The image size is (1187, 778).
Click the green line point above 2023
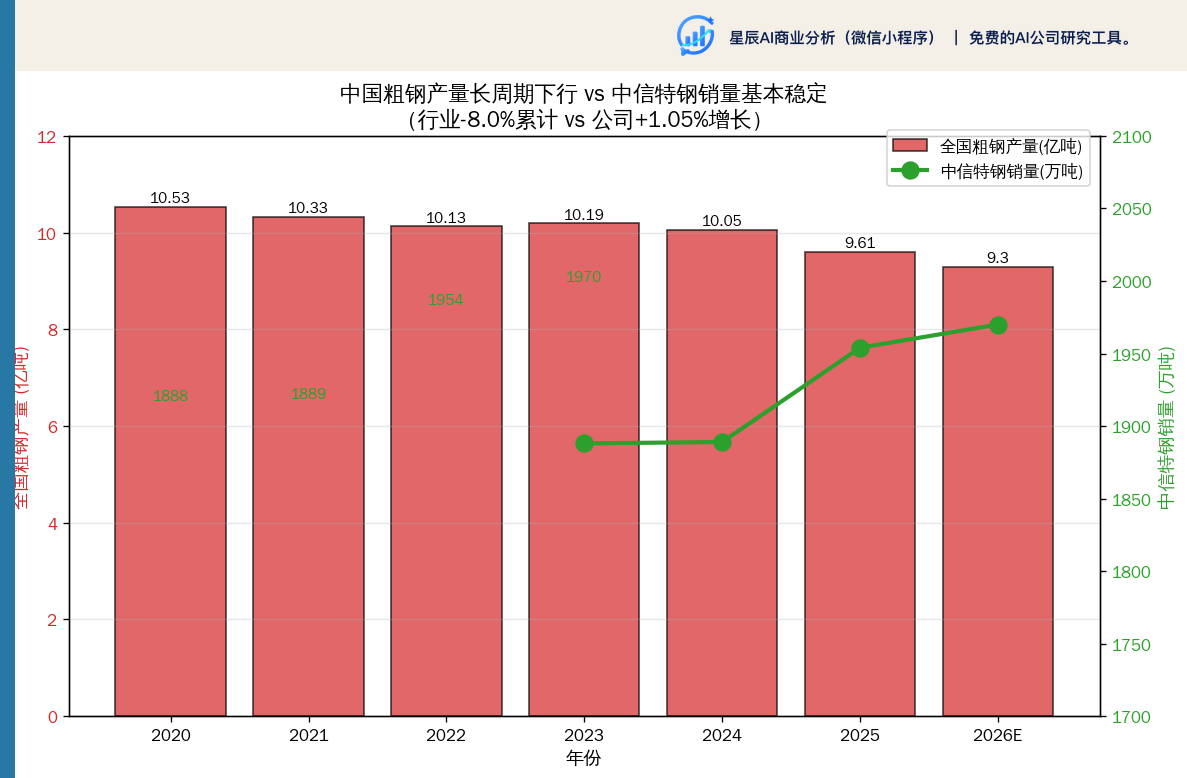[x=584, y=443]
